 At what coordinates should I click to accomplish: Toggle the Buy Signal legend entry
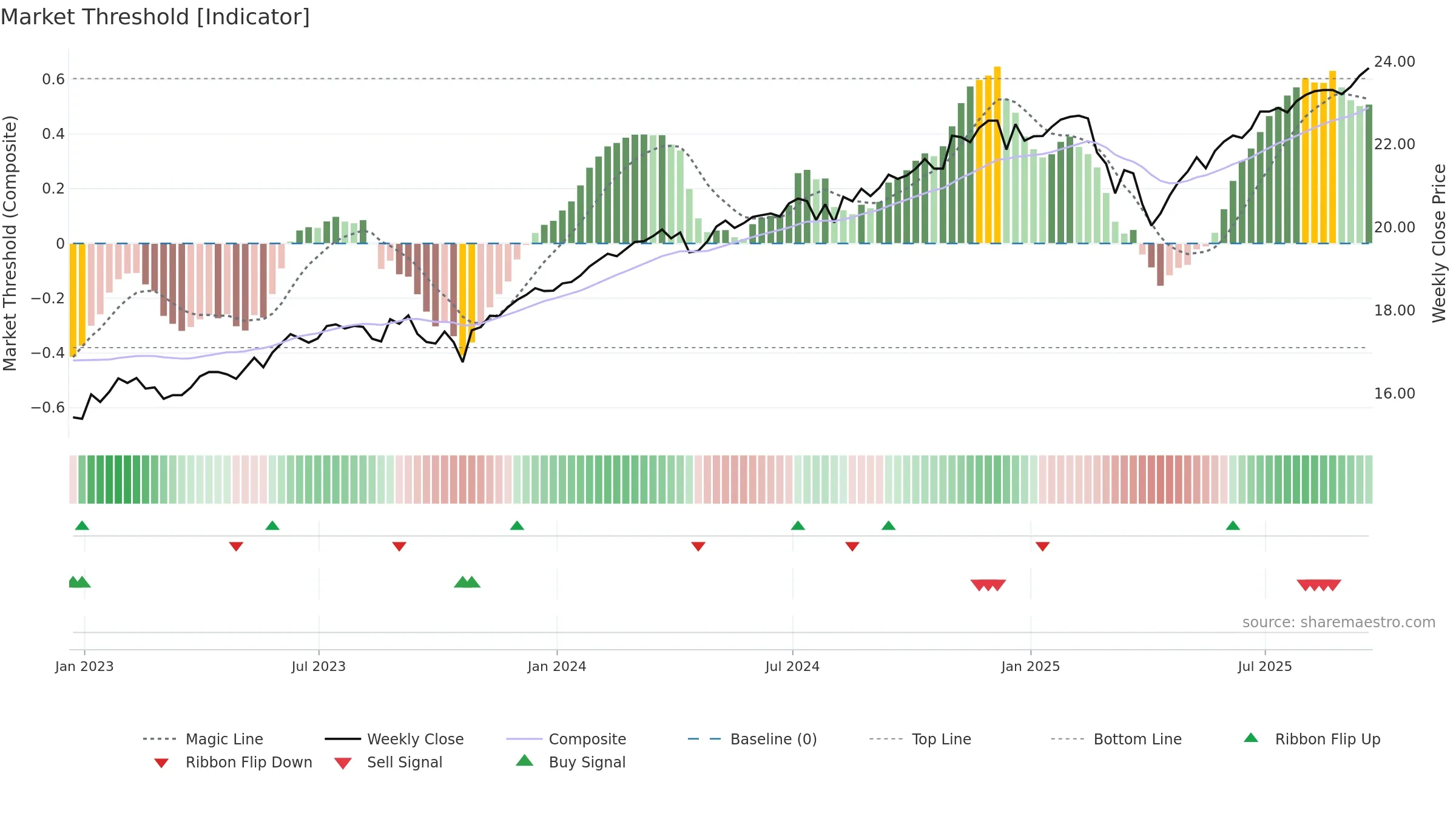click(x=570, y=762)
